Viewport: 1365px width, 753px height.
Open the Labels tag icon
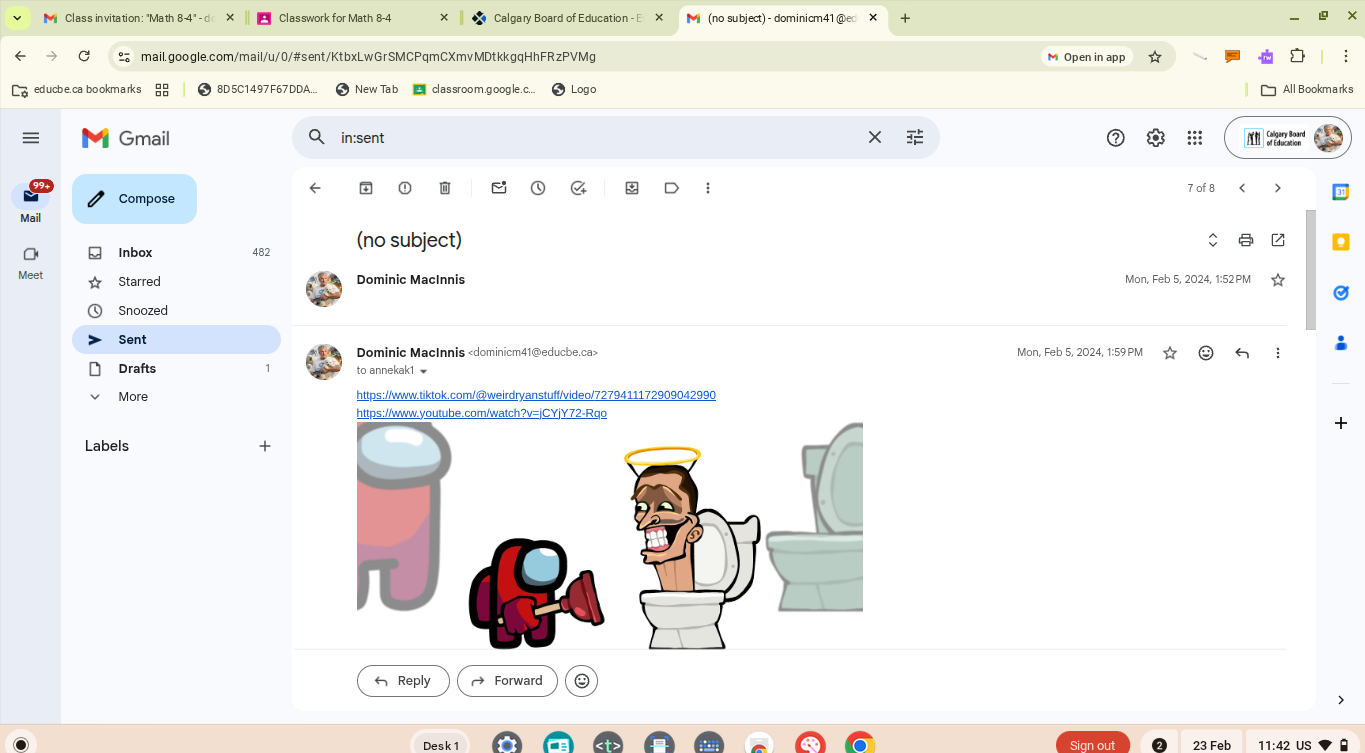pos(671,188)
